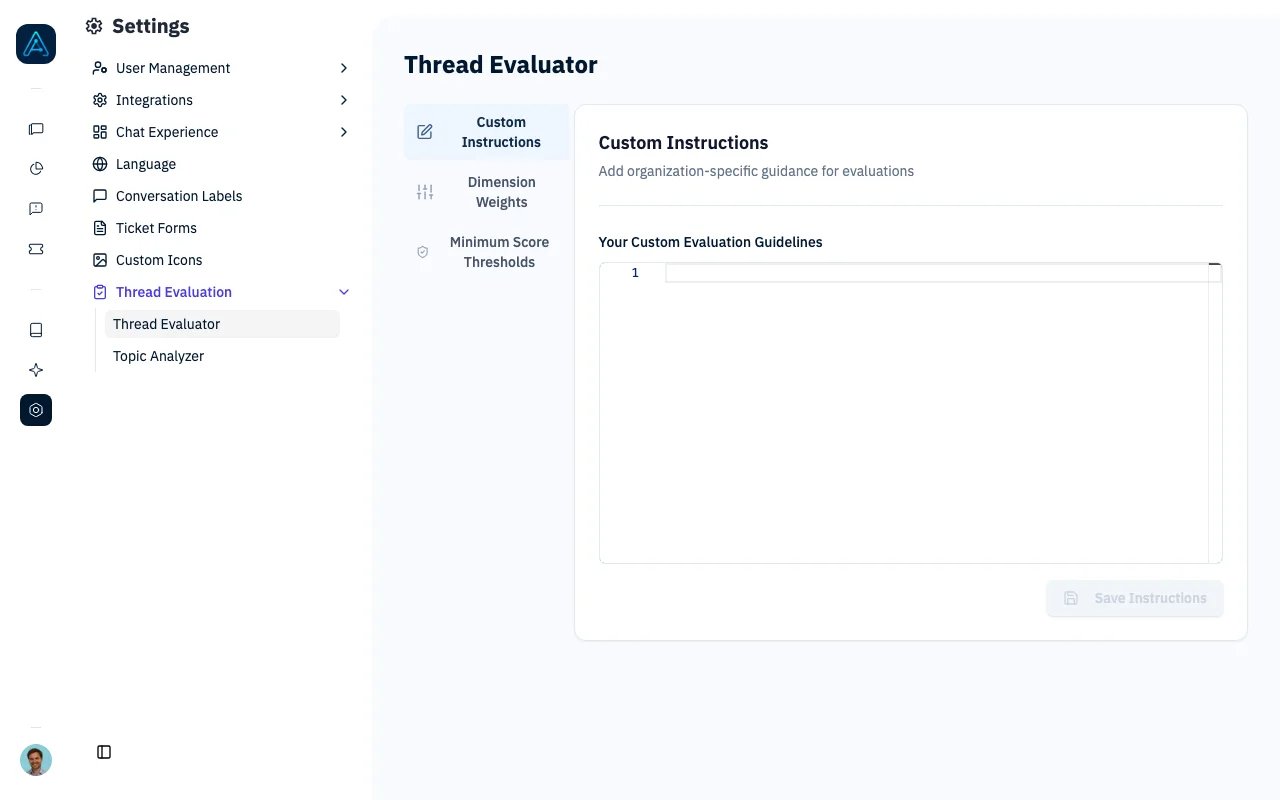
Task: Click the Ticket Forms document icon
Action: coord(100,228)
